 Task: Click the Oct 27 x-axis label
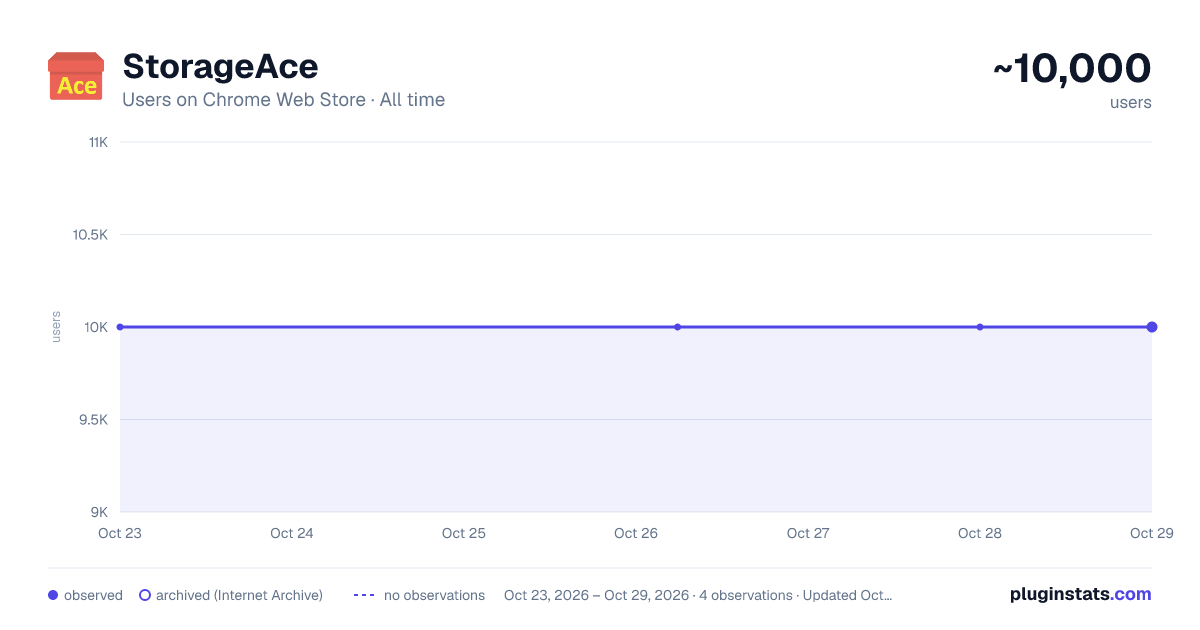tap(808, 533)
